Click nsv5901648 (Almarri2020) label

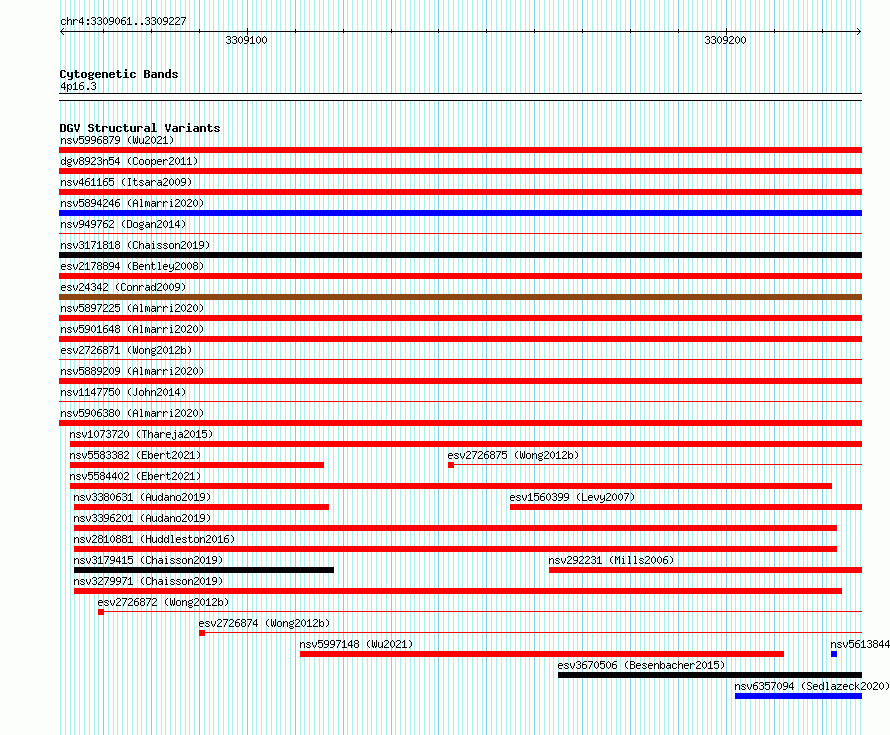tap(132, 329)
